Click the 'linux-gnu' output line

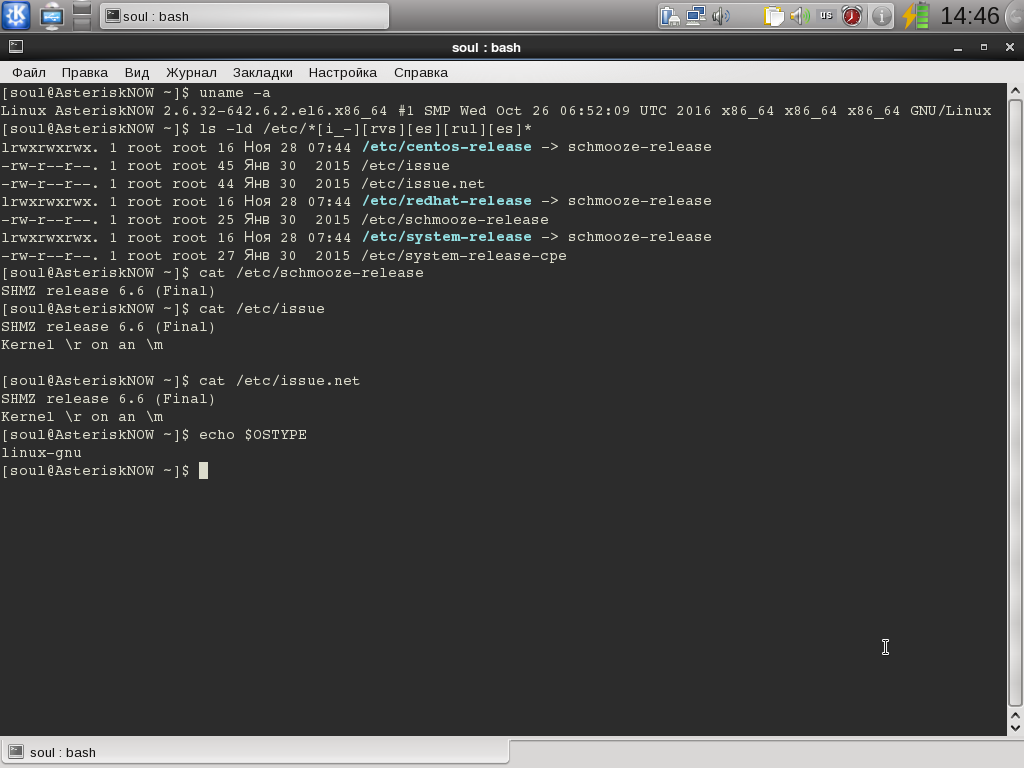41,453
